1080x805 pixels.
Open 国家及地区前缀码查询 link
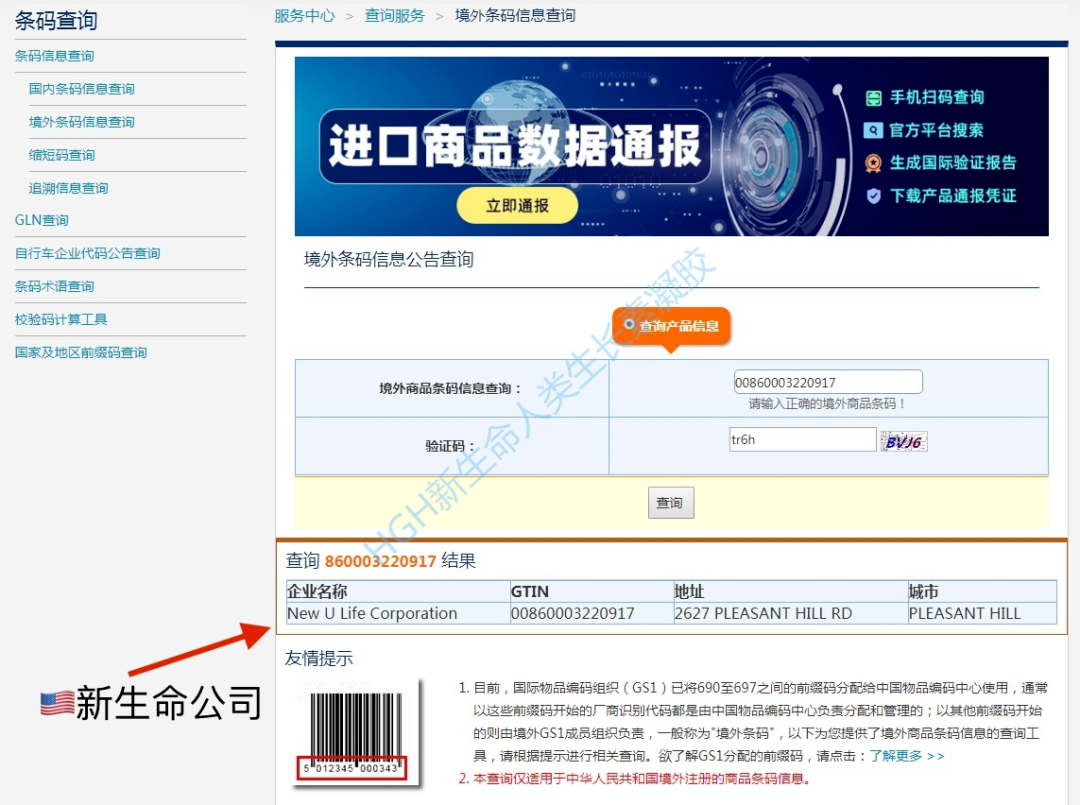pyautogui.click(x=81, y=353)
